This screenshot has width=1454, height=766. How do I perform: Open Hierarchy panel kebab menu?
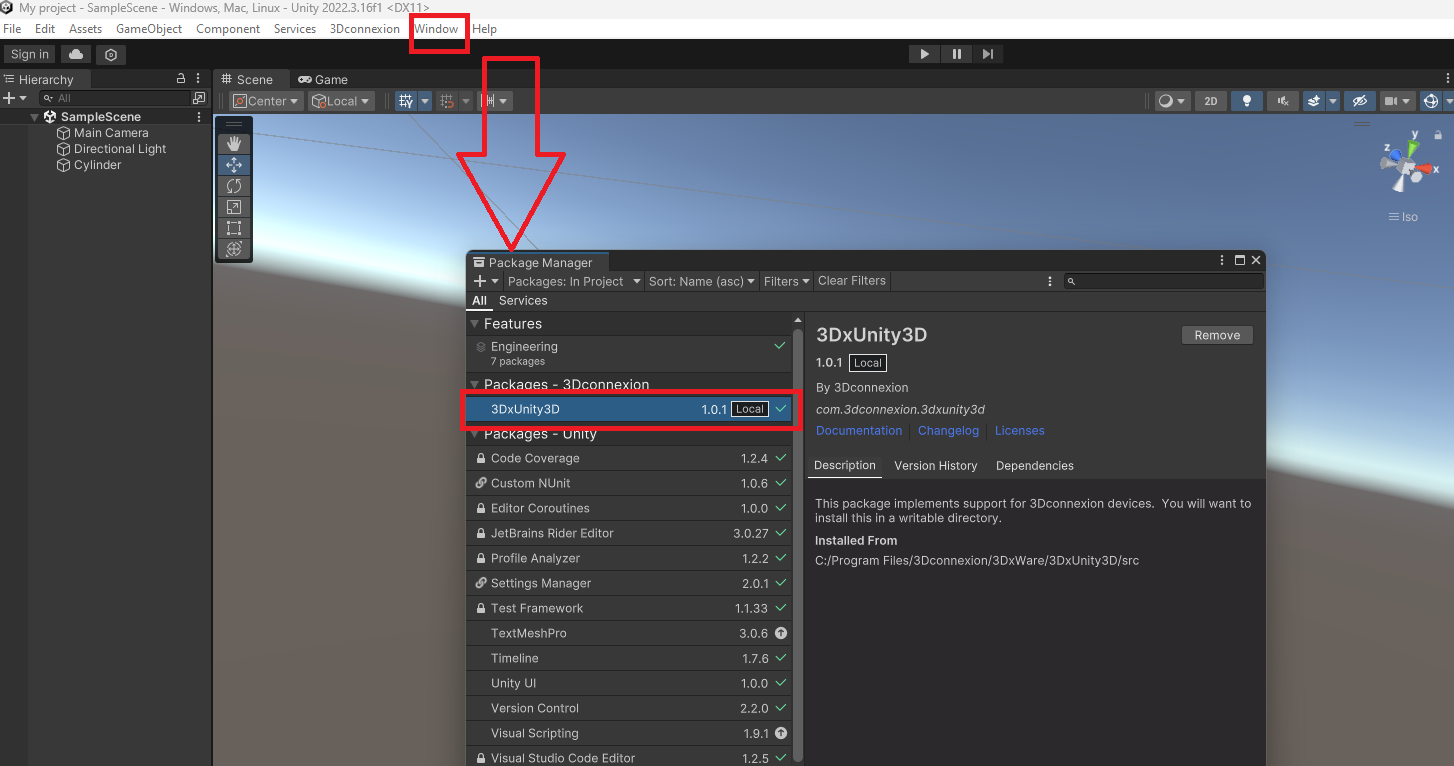198,78
